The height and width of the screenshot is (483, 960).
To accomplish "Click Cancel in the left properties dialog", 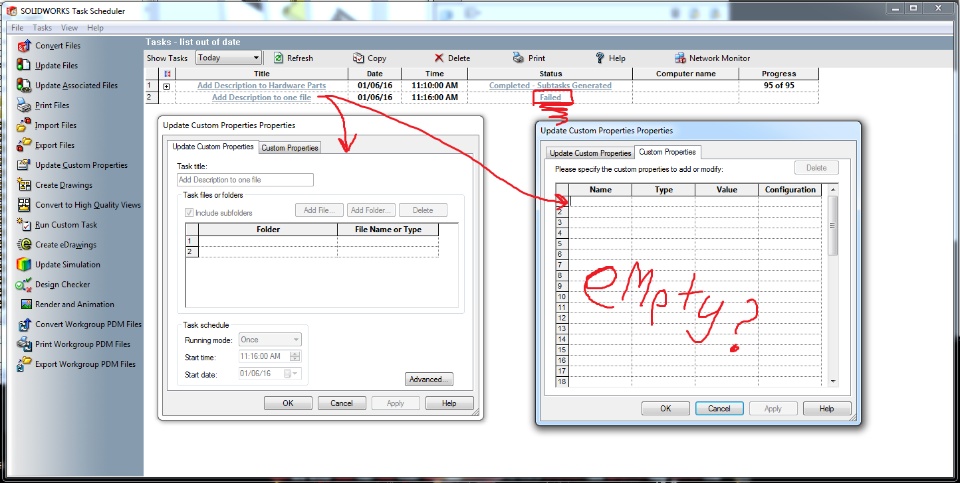I will [342, 403].
